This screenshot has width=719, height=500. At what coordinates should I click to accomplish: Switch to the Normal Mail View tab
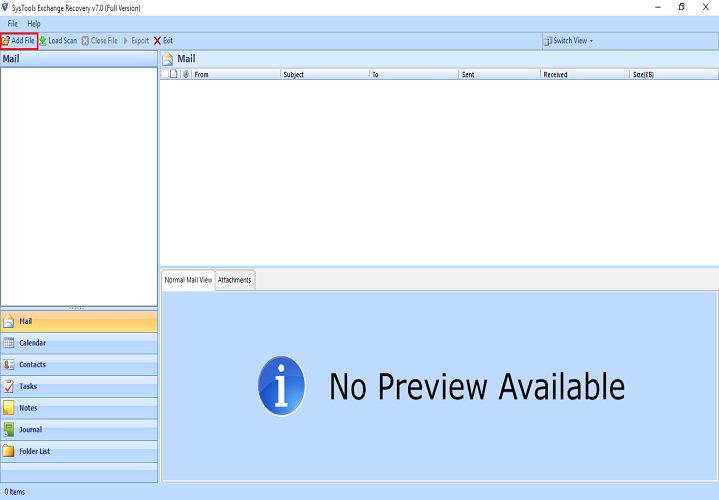[x=188, y=280]
